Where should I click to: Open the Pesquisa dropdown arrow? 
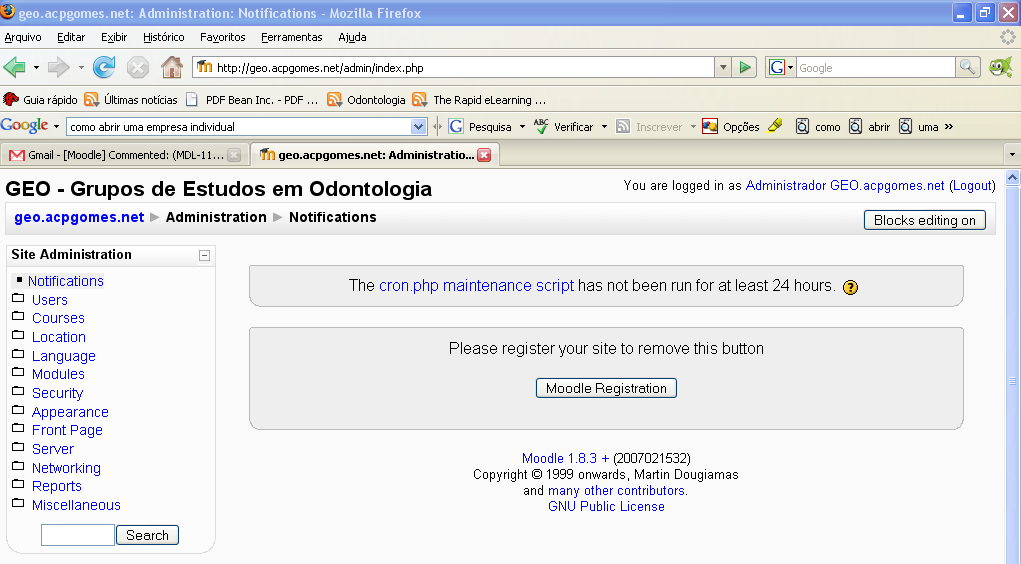coord(522,127)
